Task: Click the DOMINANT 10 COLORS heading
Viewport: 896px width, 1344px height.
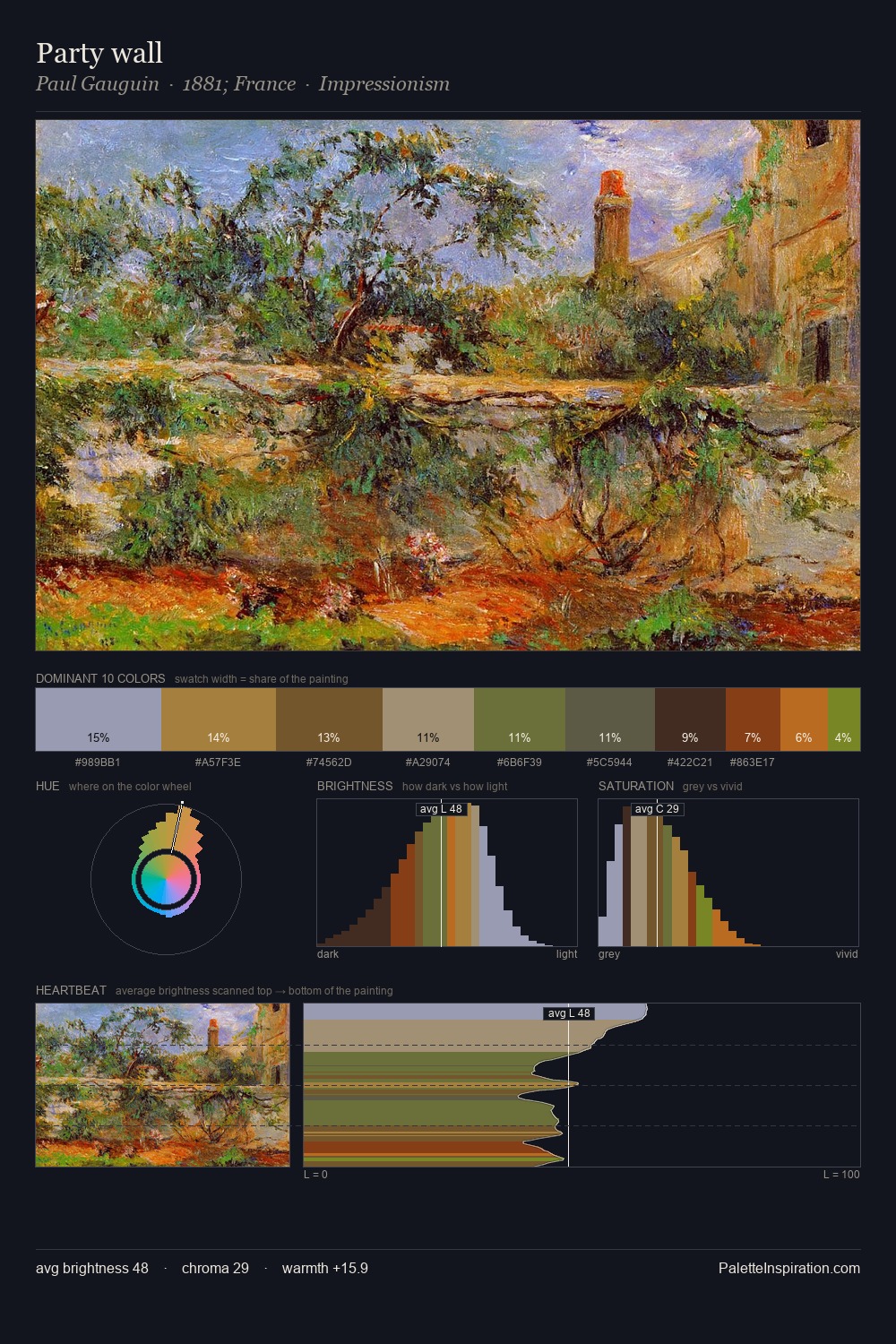Action: [x=100, y=678]
